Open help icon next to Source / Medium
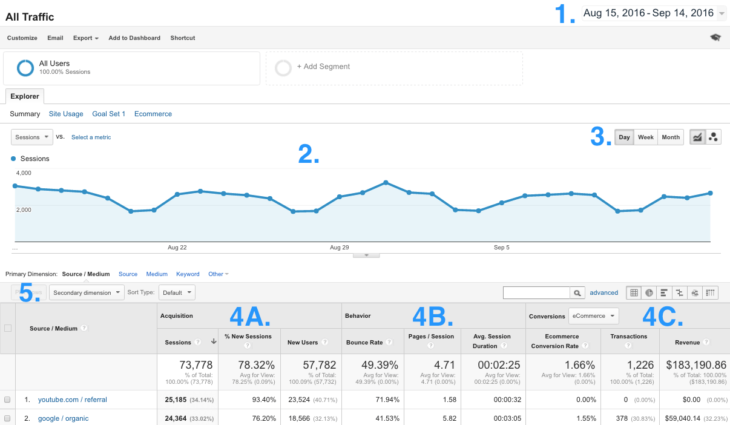The width and height of the screenshot is (730, 425). click(x=84, y=328)
